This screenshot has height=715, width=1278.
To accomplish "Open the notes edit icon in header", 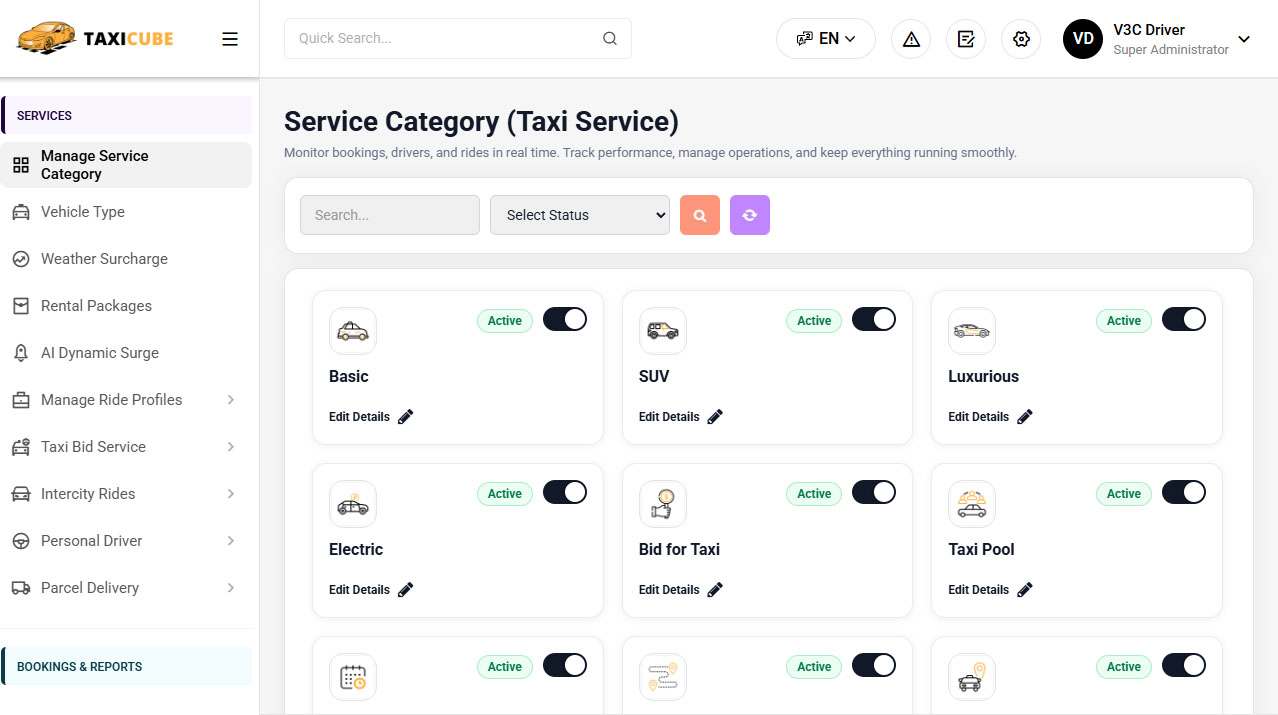I will 966,39.
